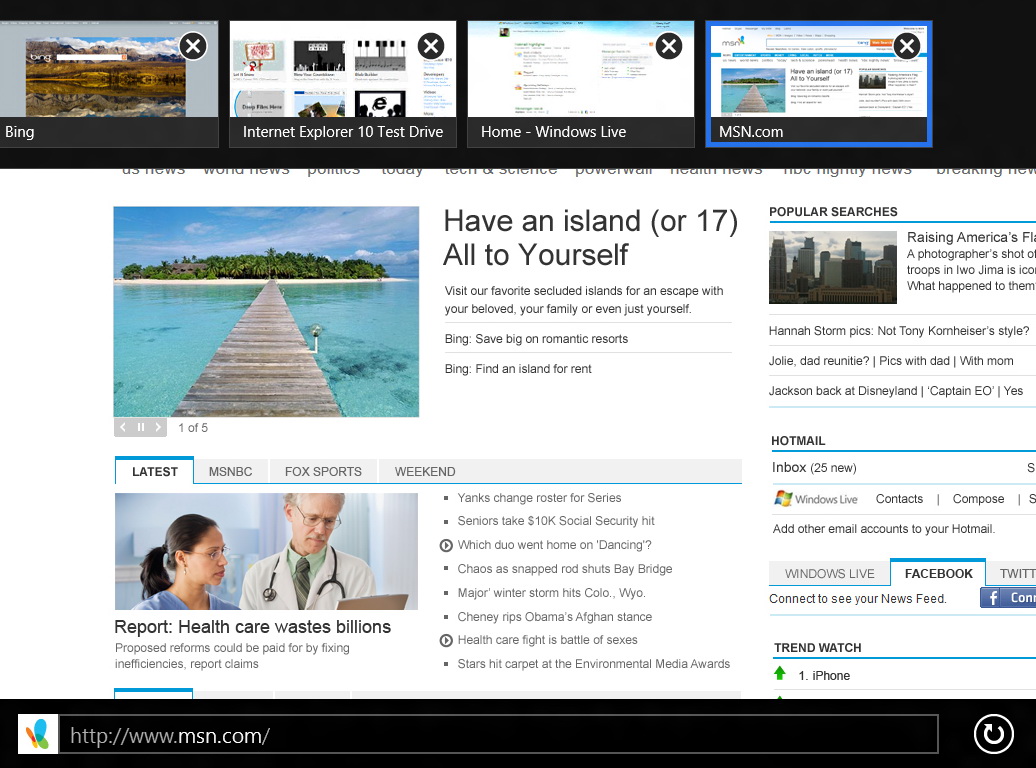Open Hotmail Inbox (25 new)
This screenshot has height=768, width=1036.
click(x=813, y=467)
